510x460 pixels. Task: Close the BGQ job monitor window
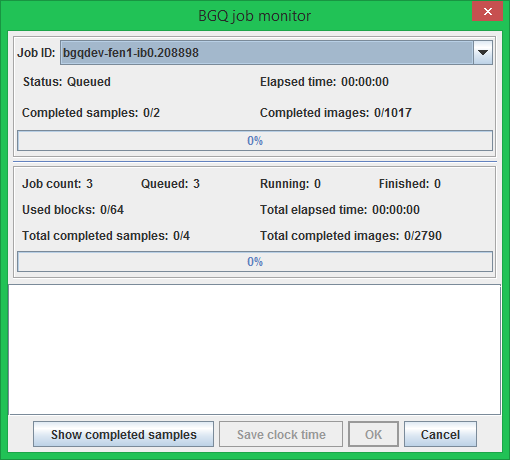(x=487, y=11)
